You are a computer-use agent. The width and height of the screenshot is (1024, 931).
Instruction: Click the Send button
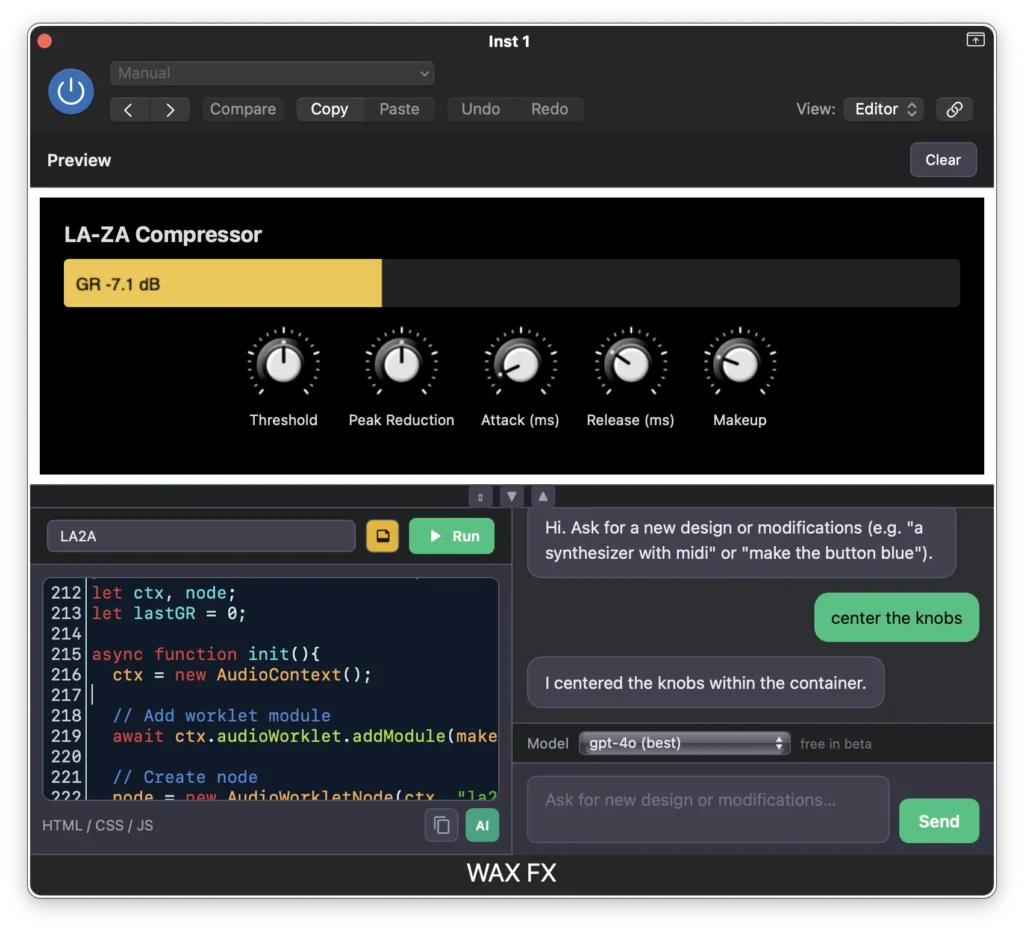coord(938,821)
